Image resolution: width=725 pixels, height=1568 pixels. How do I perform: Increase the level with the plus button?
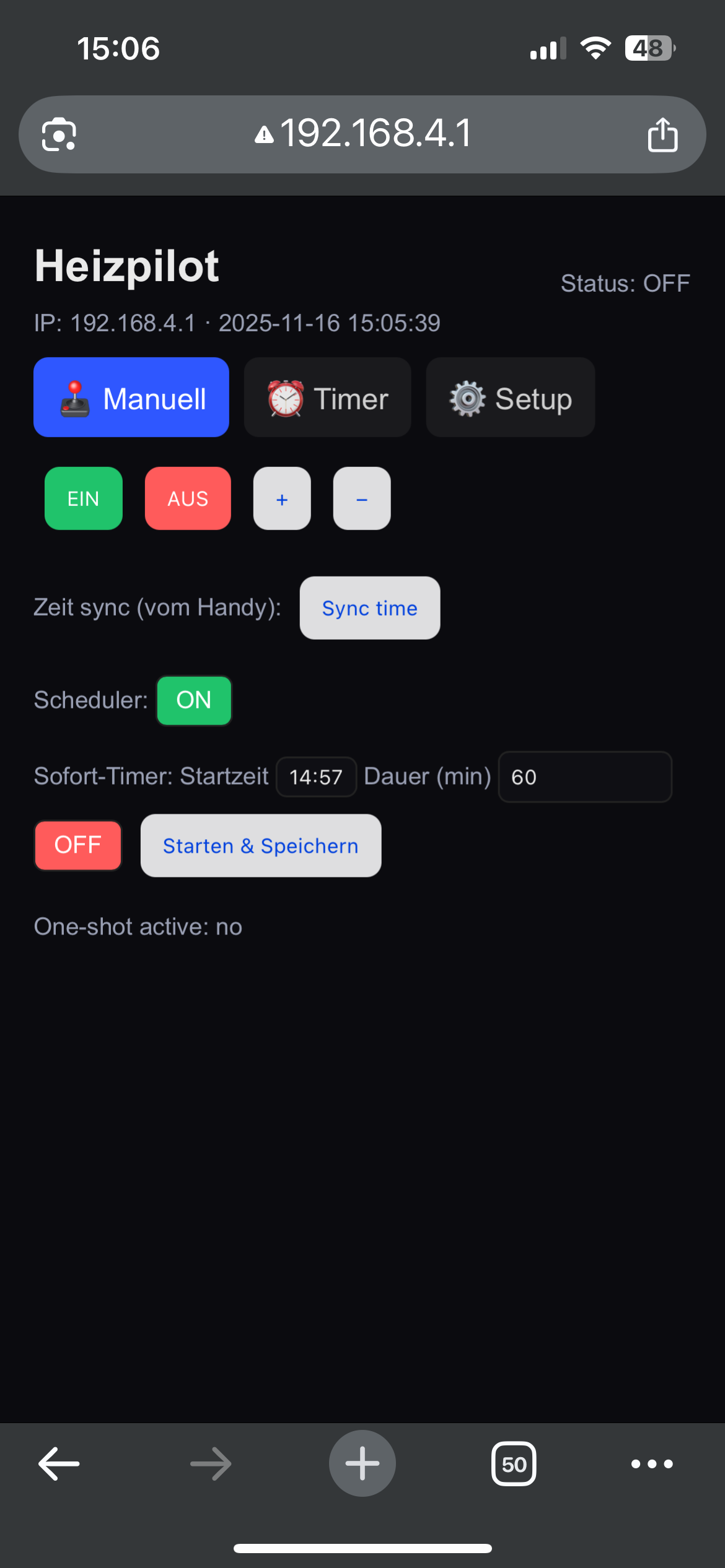point(282,499)
